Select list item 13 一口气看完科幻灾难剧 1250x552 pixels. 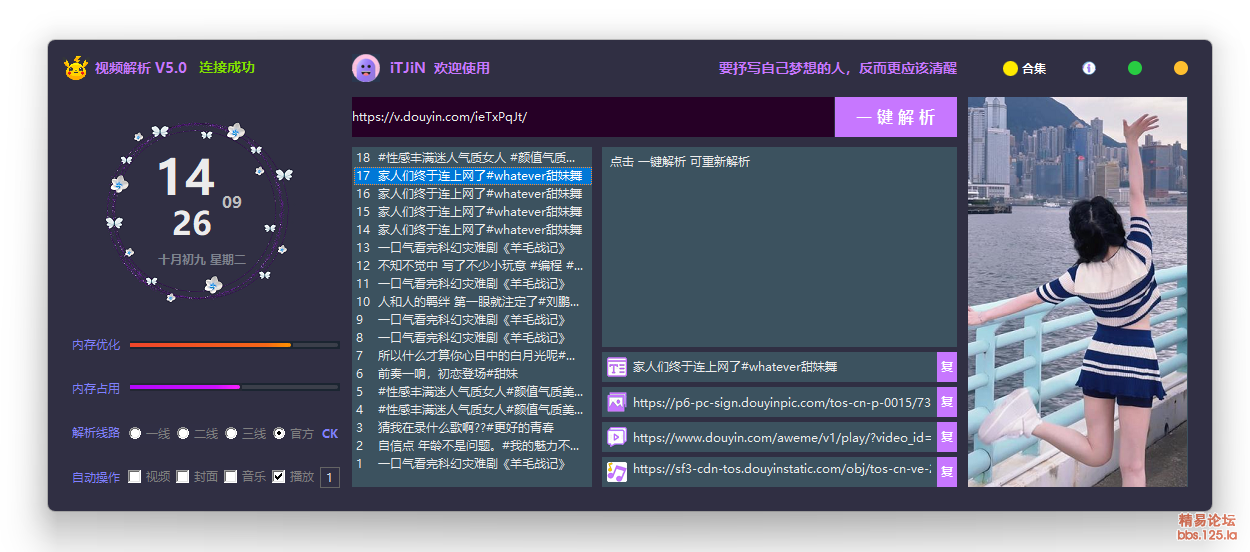point(470,248)
